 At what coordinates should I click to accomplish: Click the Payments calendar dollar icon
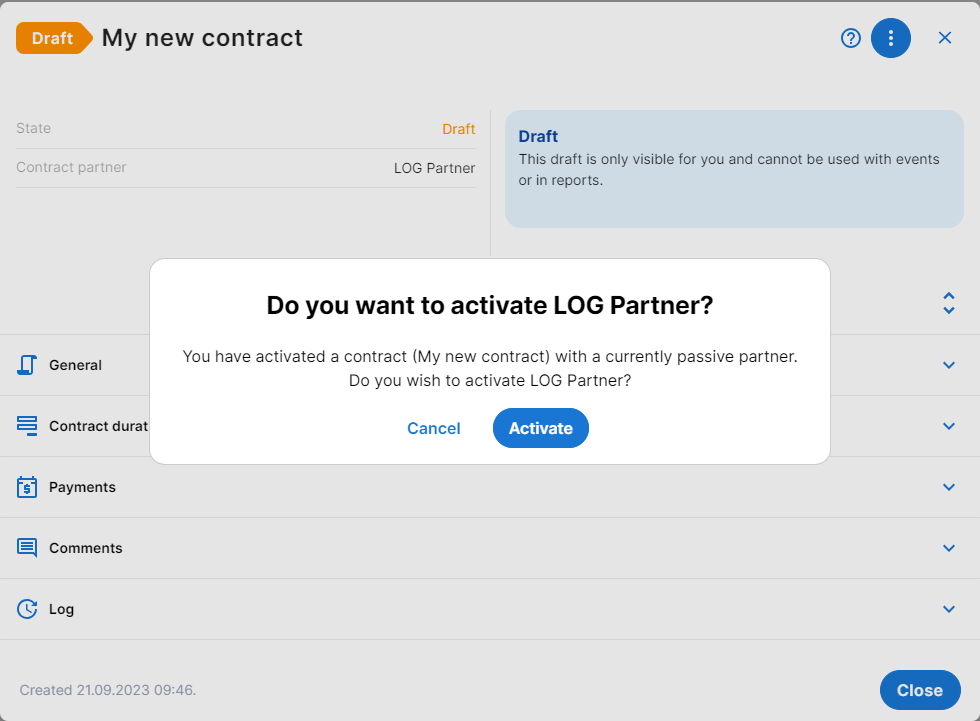pos(27,487)
